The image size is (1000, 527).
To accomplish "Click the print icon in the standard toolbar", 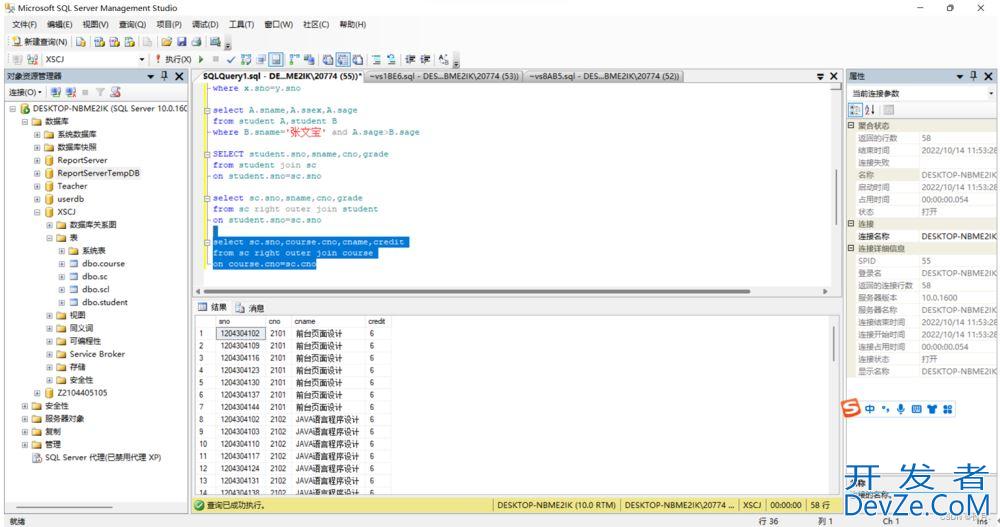I will pyautogui.click(x=196, y=41).
